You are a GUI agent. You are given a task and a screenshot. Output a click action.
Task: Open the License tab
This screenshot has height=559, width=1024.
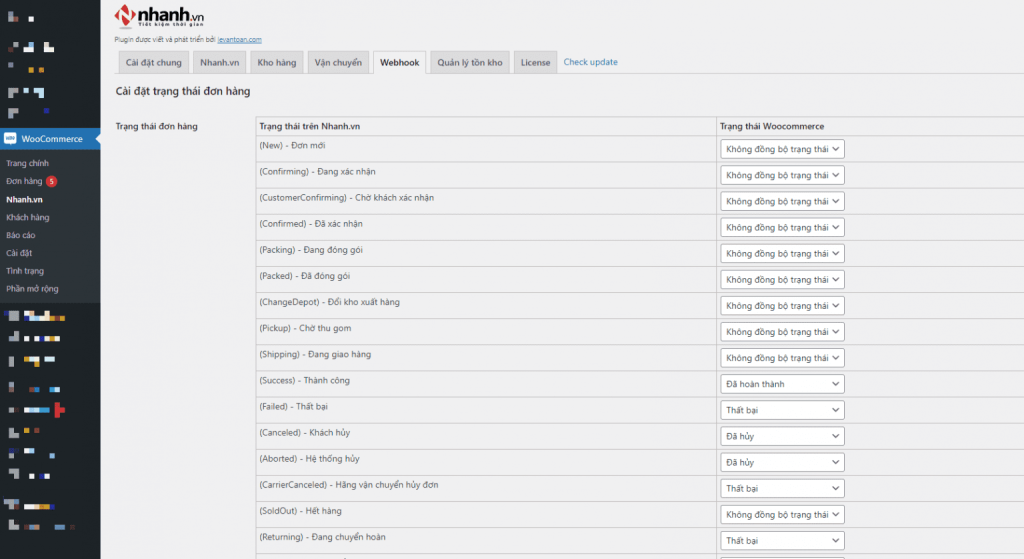tap(535, 62)
